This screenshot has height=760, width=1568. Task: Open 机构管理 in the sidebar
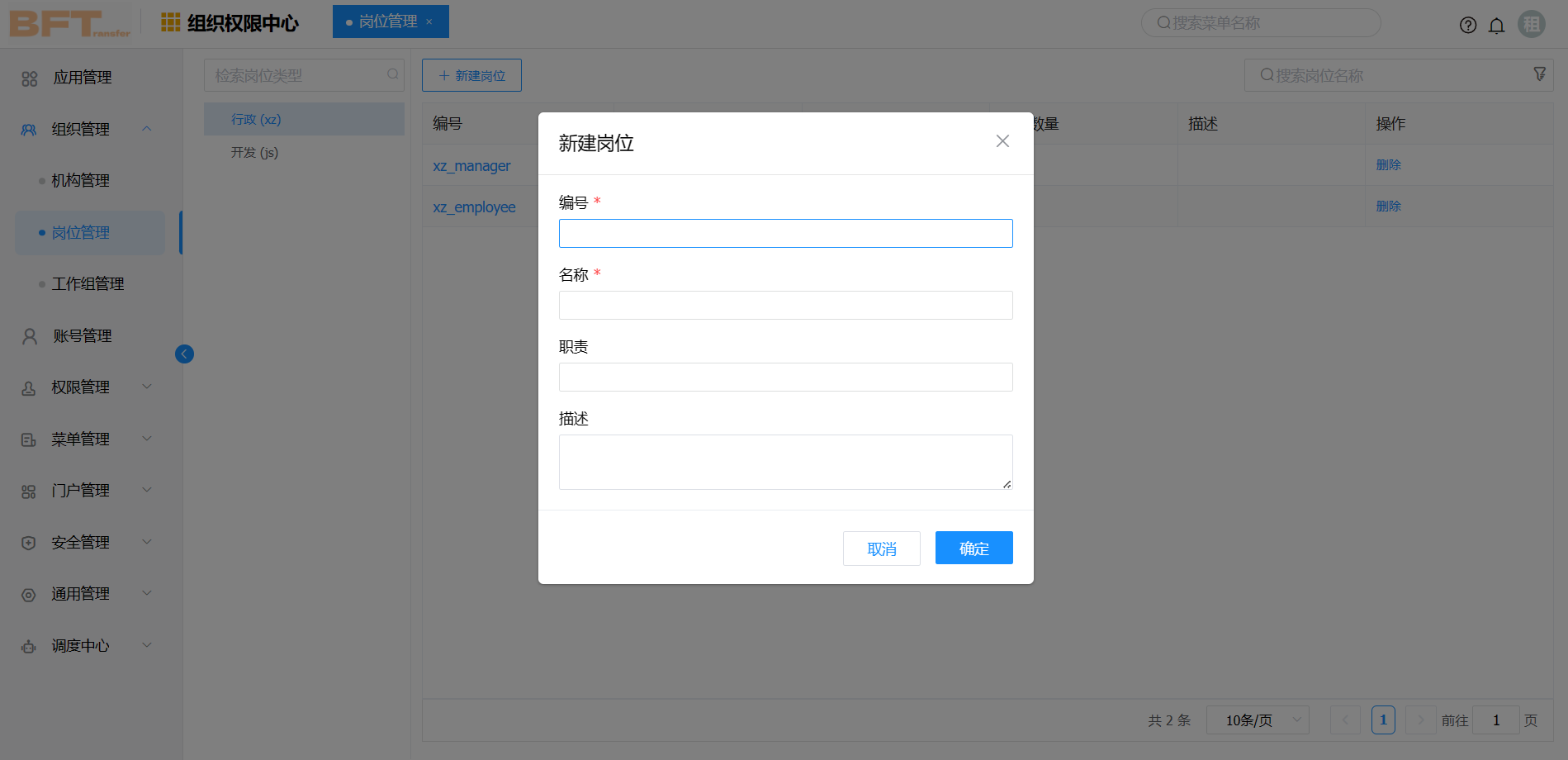81,181
